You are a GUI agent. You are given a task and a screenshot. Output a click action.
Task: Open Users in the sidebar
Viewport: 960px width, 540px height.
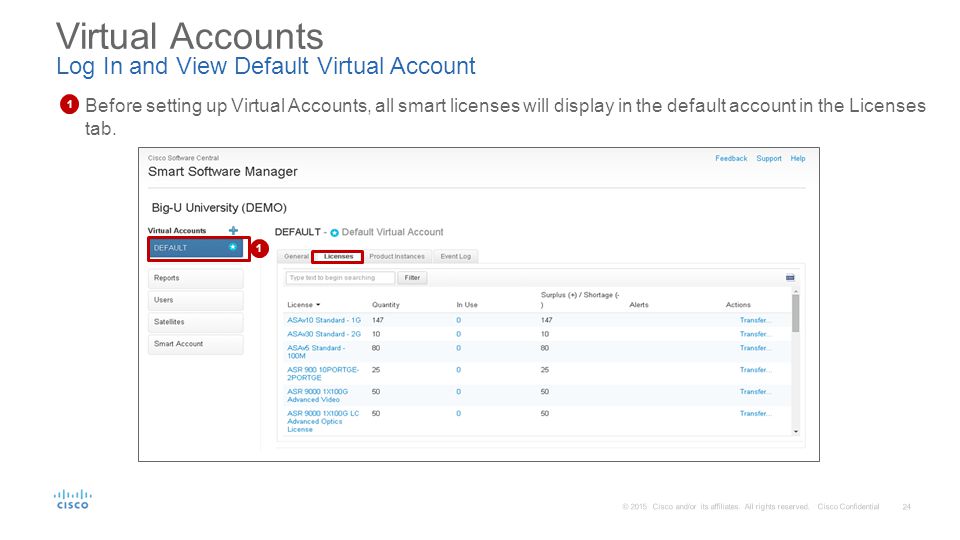[x=195, y=300]
